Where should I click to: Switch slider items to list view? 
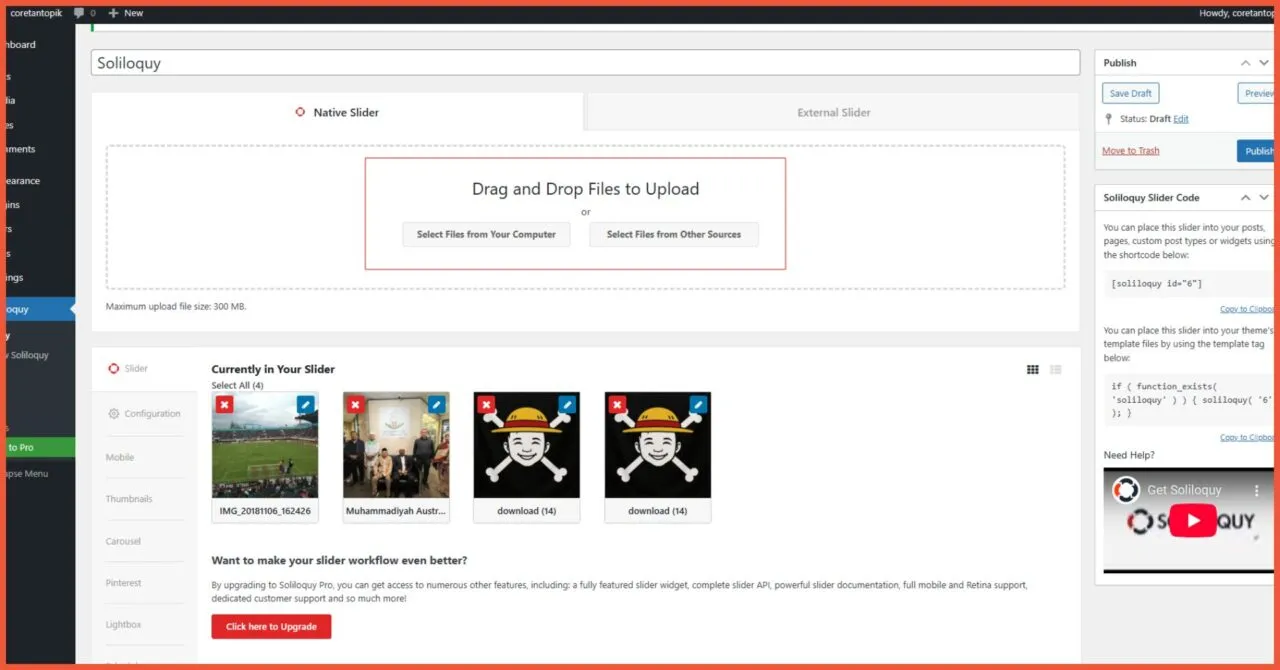click(1056, 370)
